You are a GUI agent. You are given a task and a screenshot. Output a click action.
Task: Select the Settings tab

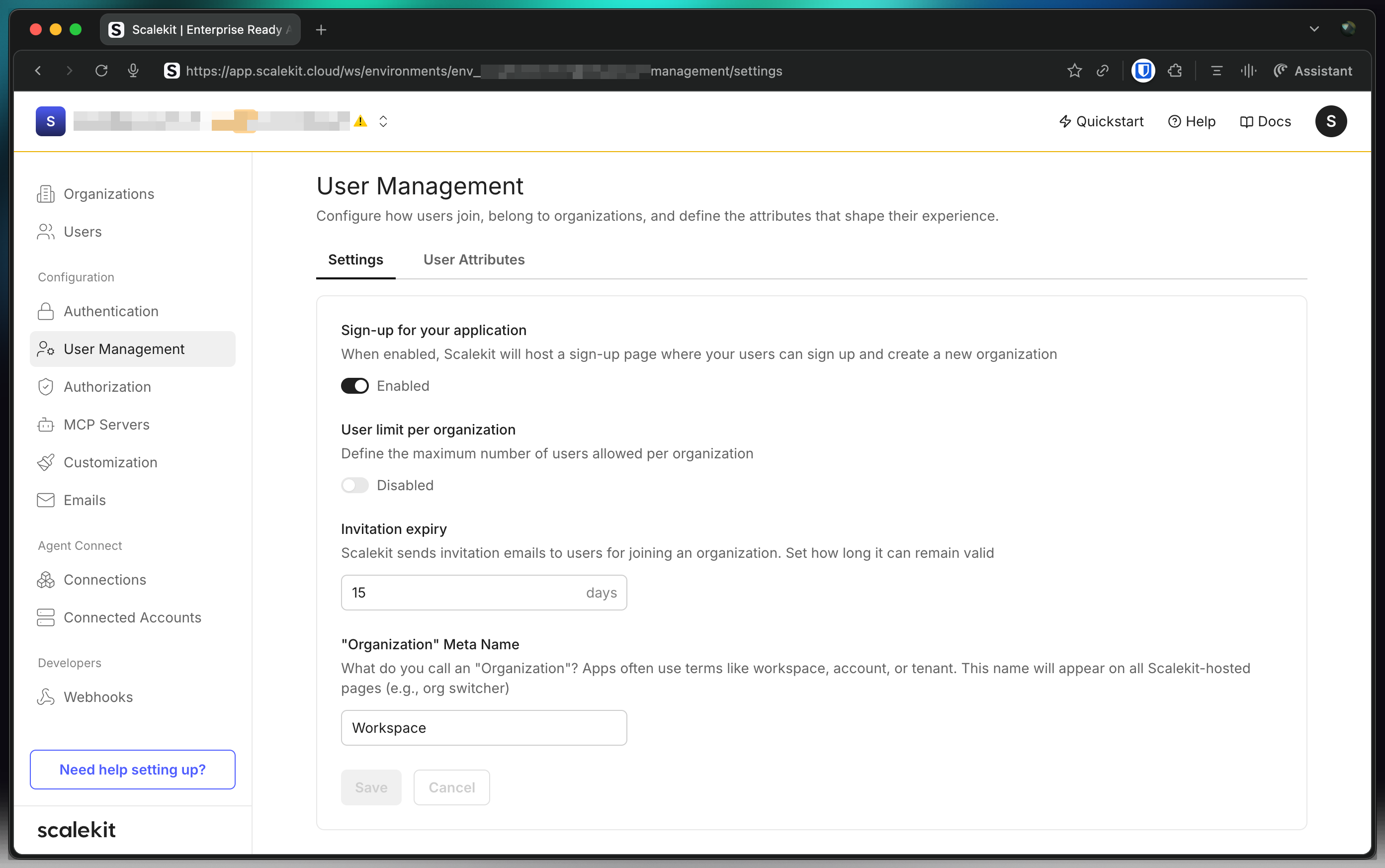click(355, 260)
